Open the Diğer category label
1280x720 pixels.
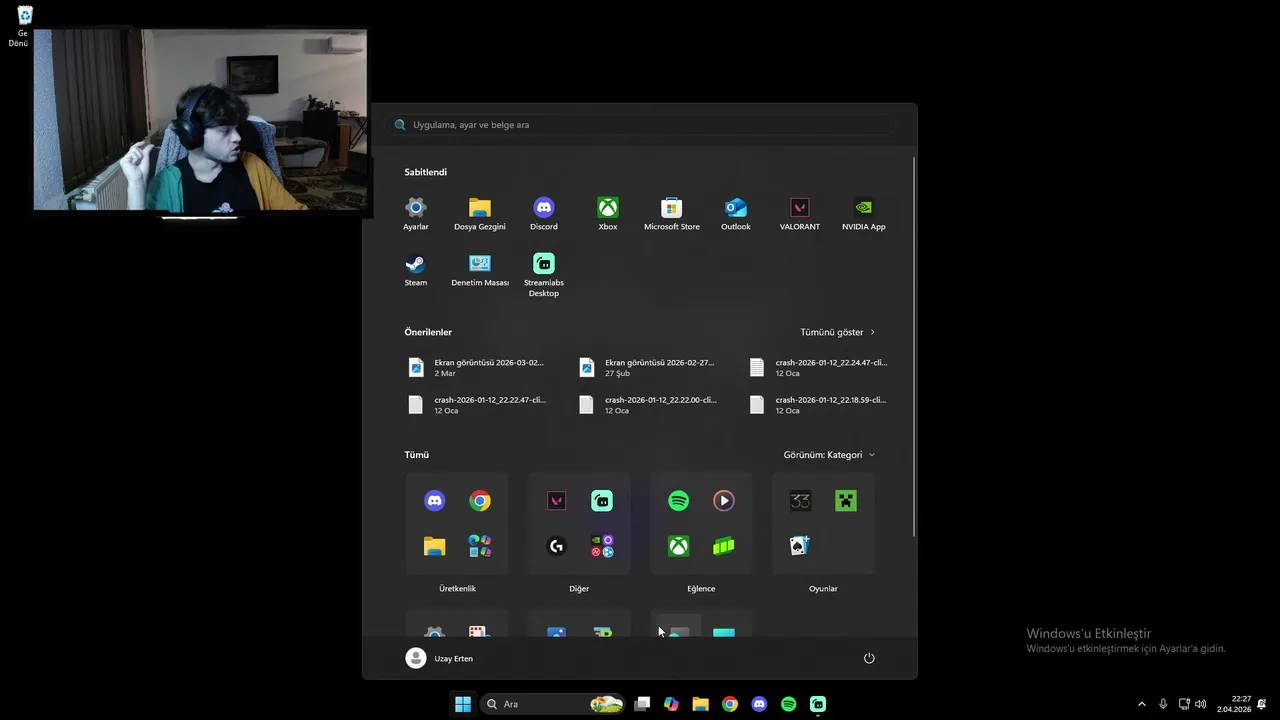pos(579,589)
